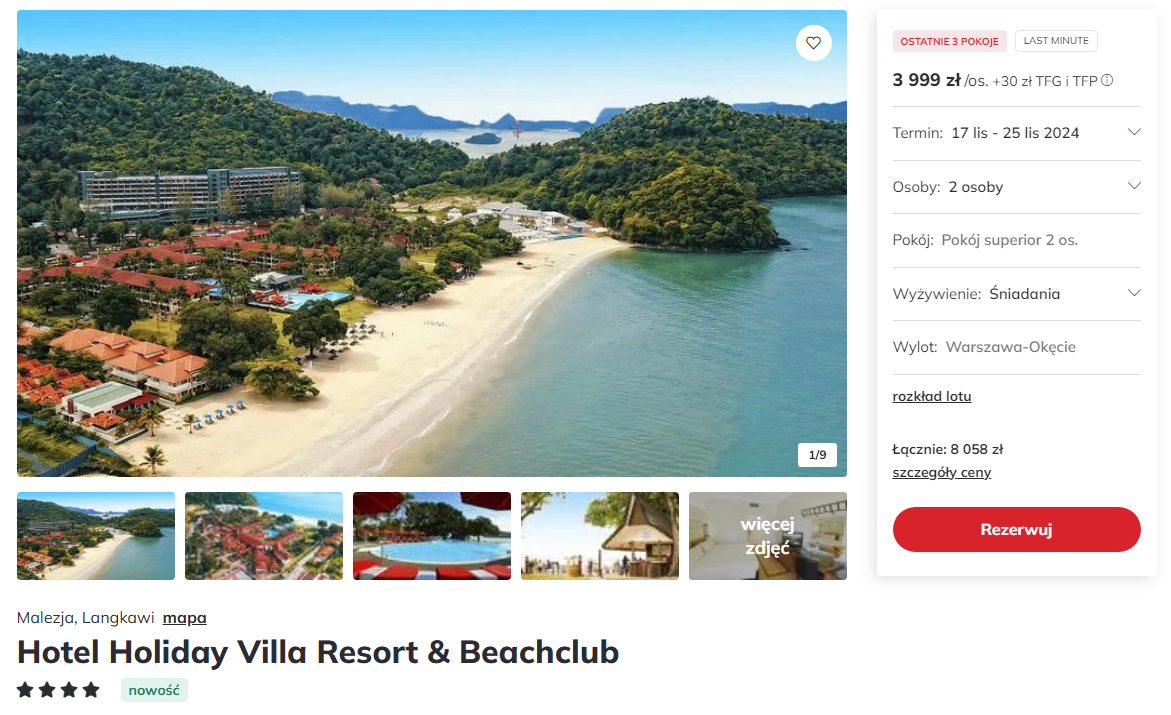This screenshot has height=715, width=1171.
Task: Click the LAST MINUTE badge
Action: pos(1056,41)
